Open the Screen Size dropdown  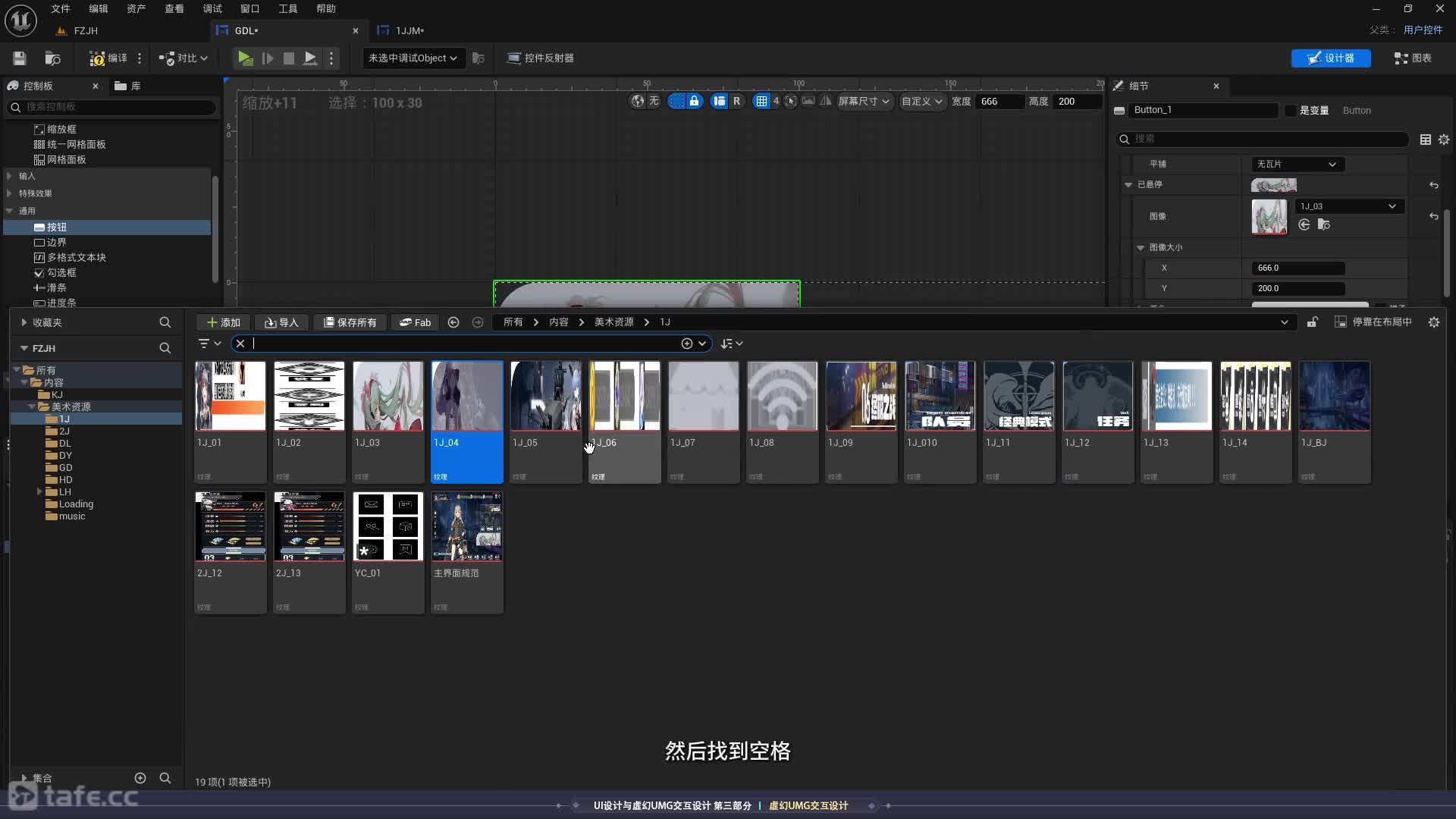point(864,102)
